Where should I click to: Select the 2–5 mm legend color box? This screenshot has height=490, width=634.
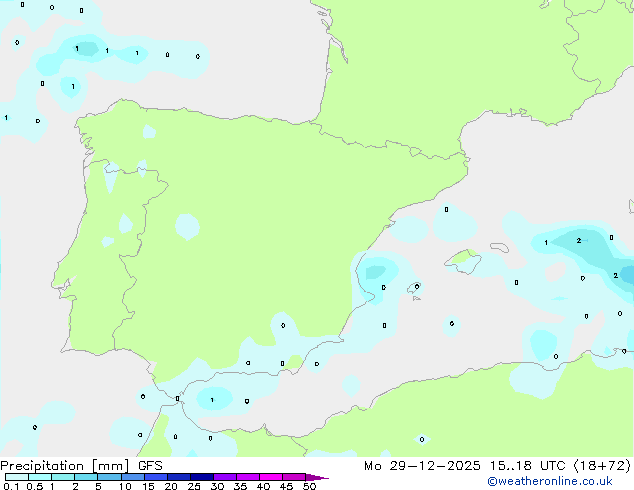(x=86, y=477)
